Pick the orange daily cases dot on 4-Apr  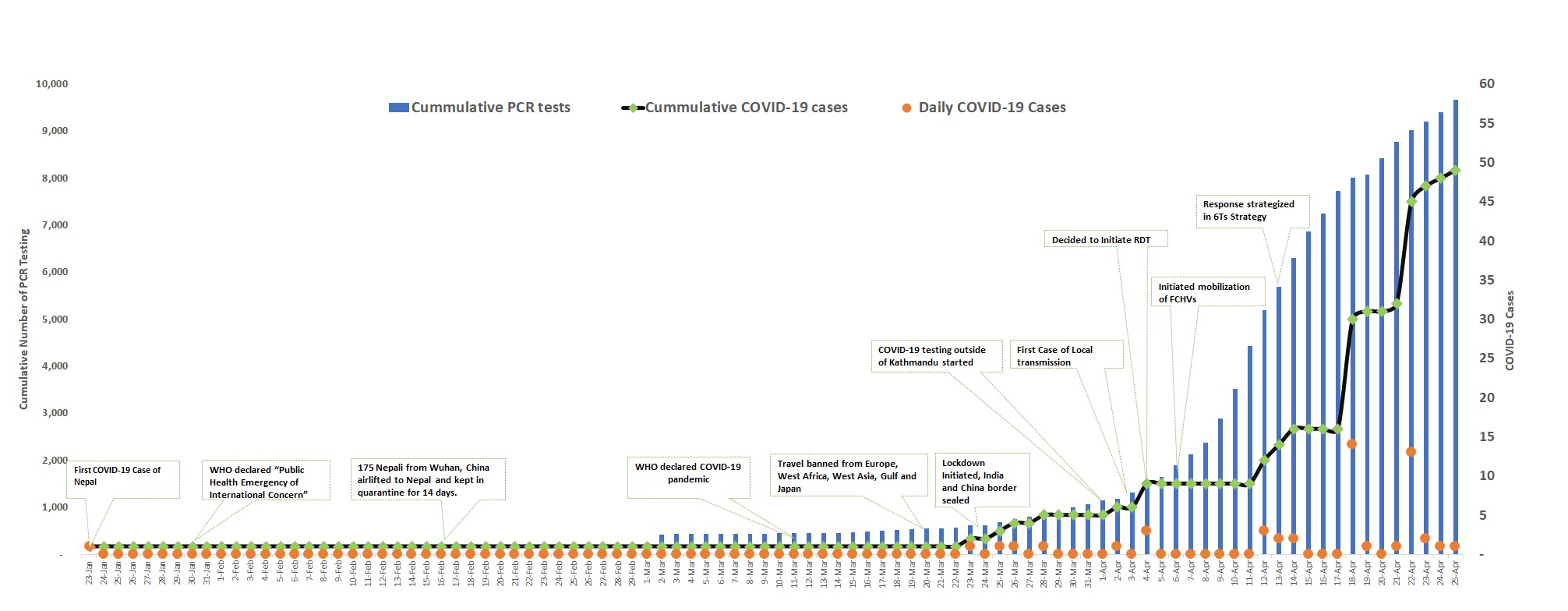click(x=1146, y=531)
